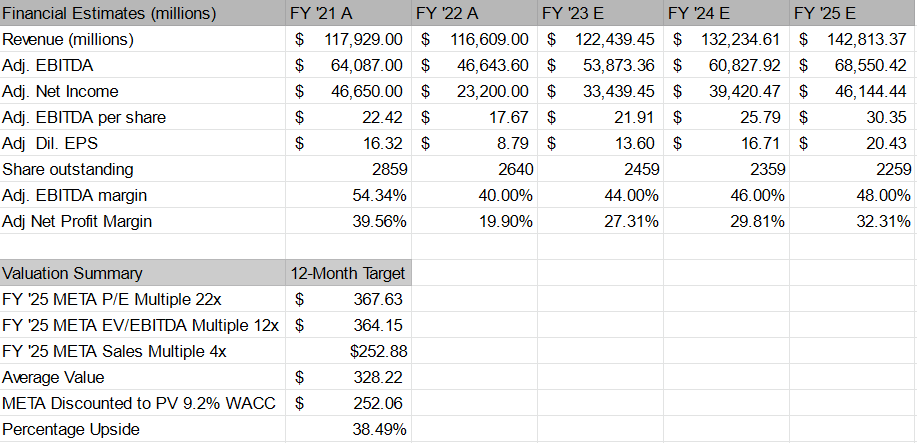Select the Average Value row label
The width and height of the screenshot is (917, 443).
[x=53, y=377]
